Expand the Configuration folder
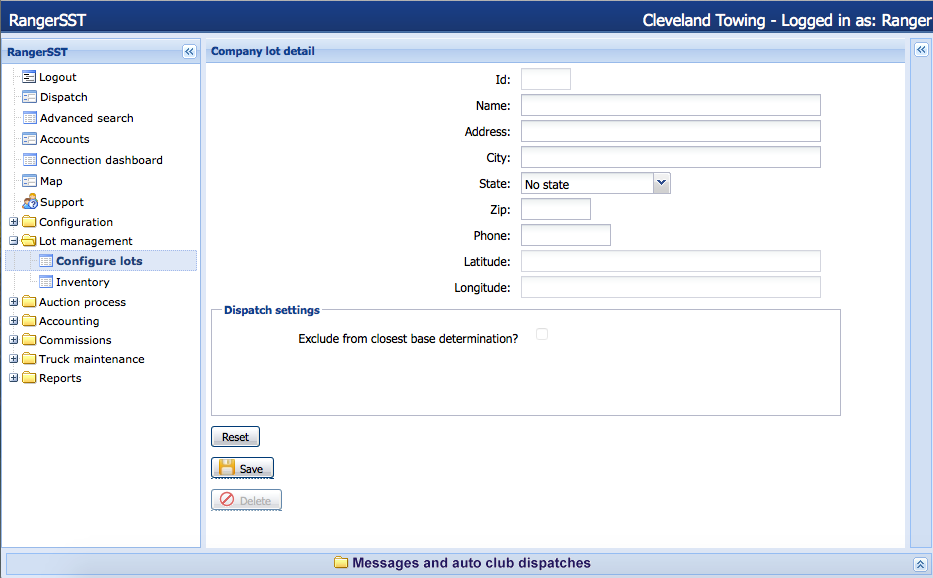 (13, 222)
